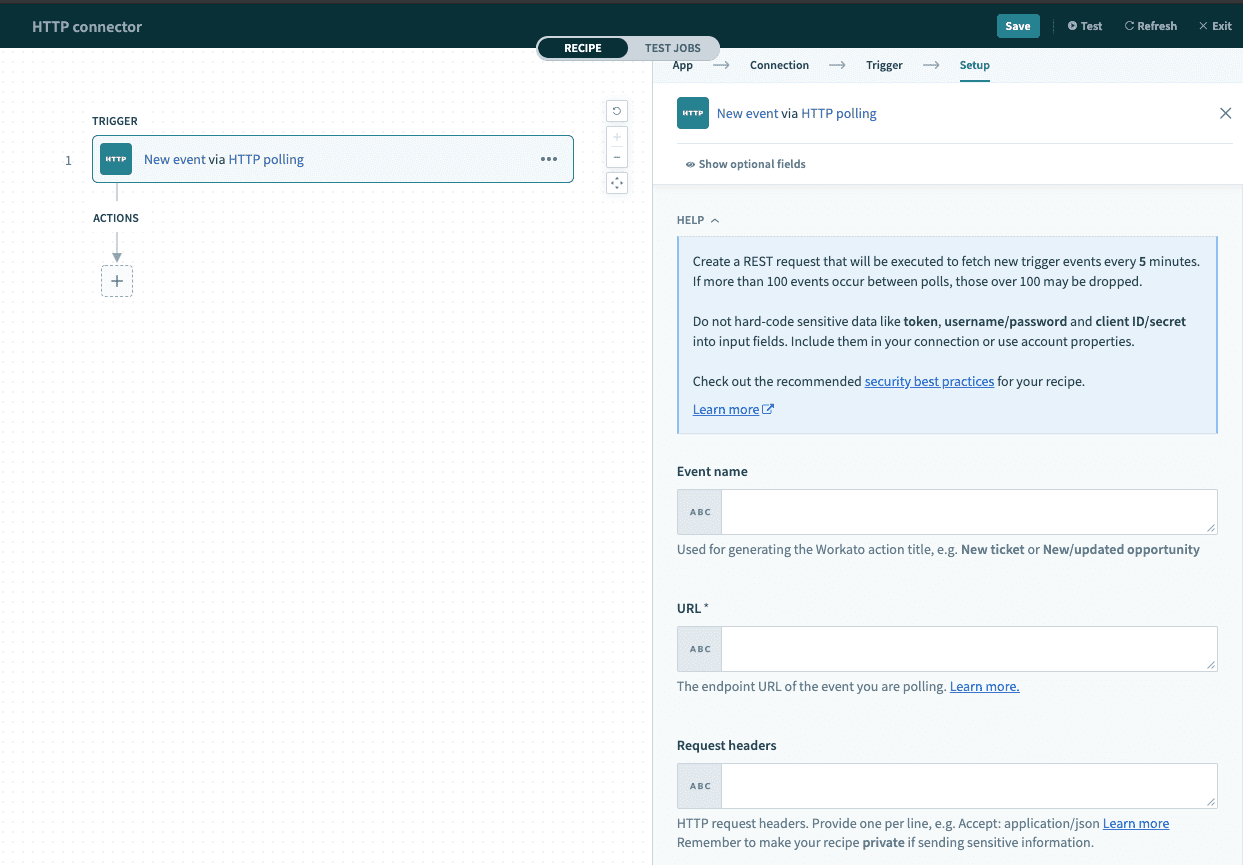1243x865 pixels.
Task: Click into the Event name field
Action: point(968,512)
